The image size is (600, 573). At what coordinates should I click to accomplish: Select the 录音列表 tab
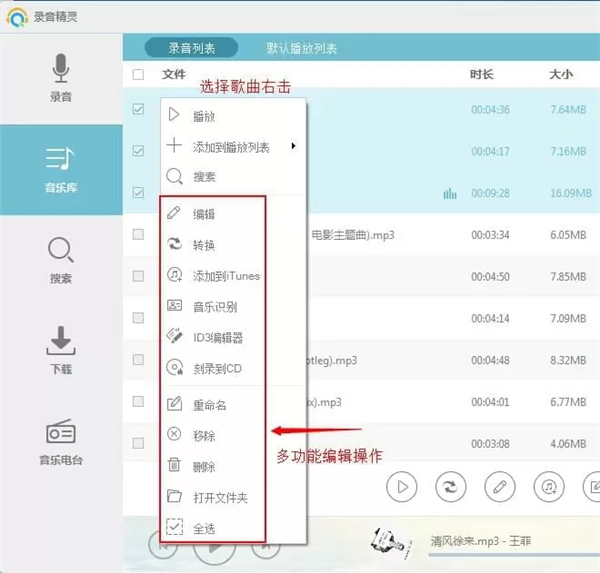point(191,48)
